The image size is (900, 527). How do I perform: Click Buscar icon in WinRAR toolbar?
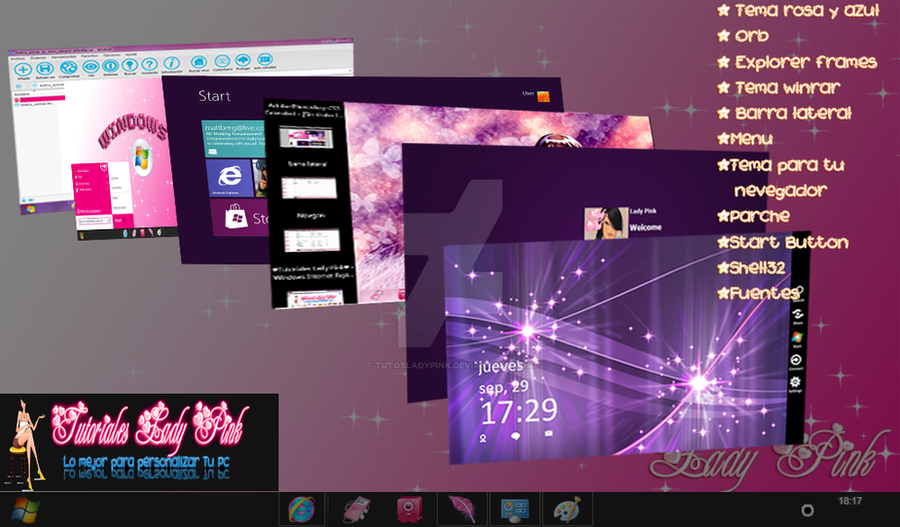click(130, 65)
